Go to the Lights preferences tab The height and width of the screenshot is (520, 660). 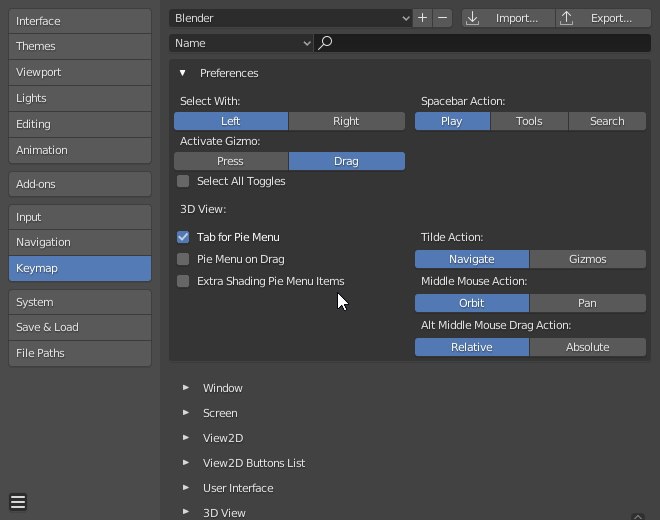(x=80, y=98)
